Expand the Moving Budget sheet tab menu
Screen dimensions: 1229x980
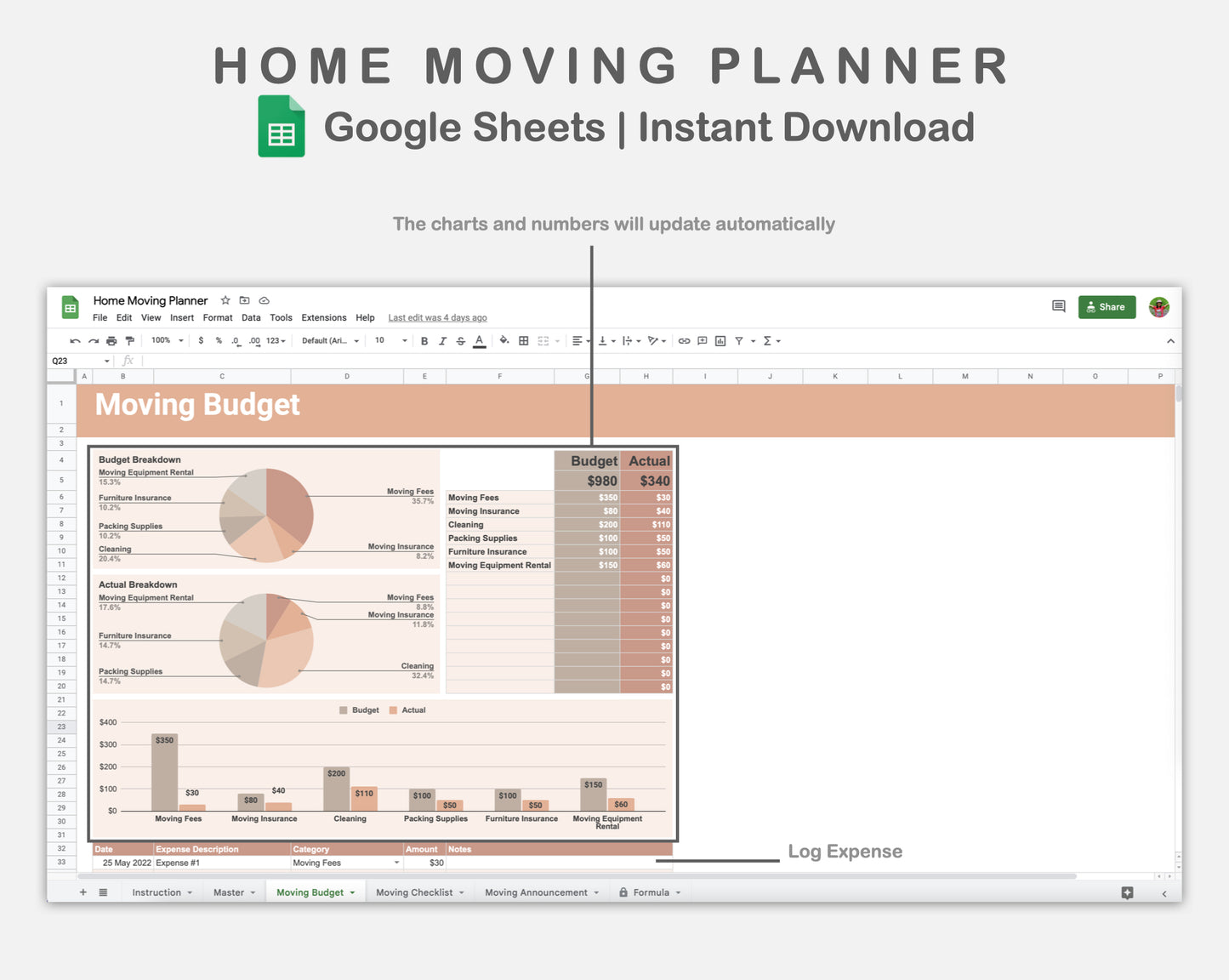351,892
